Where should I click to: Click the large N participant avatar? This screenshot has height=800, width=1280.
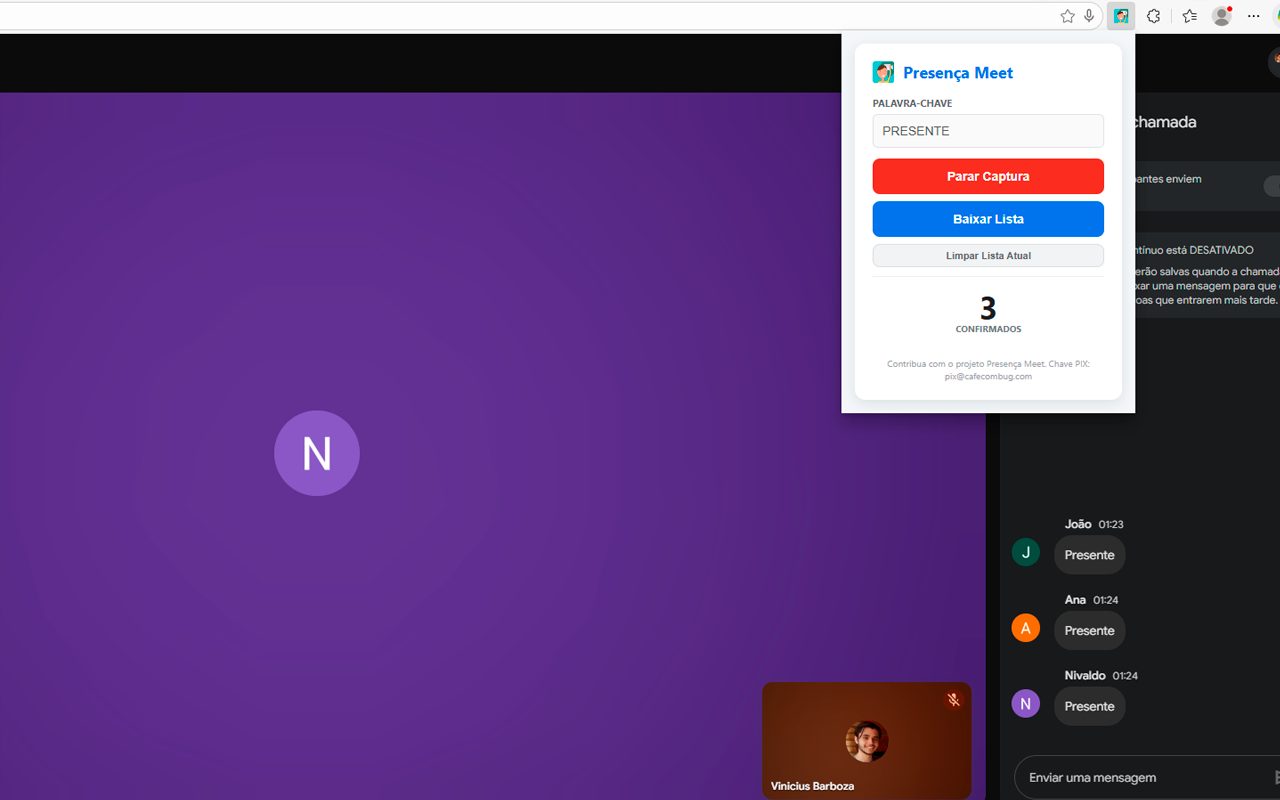pyautogui.click(x=317, y=453)
